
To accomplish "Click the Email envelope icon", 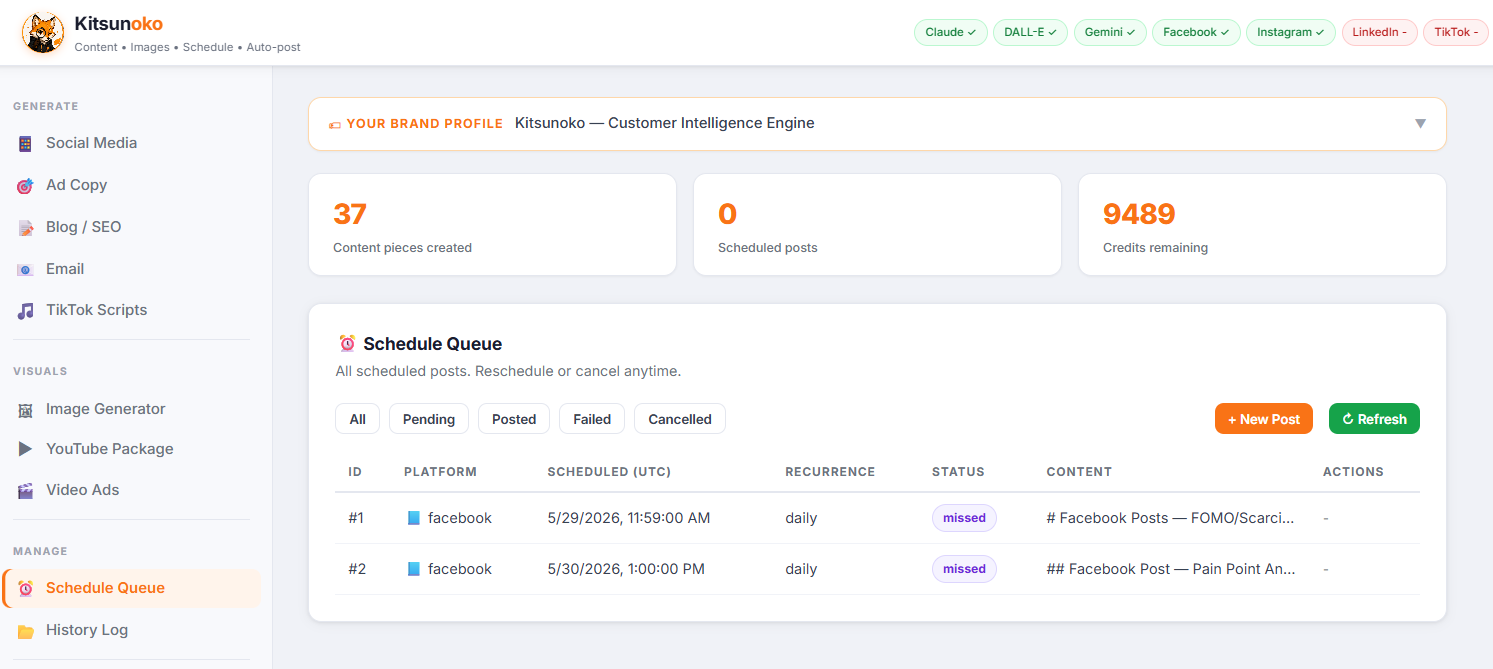I will click(26, 270).
